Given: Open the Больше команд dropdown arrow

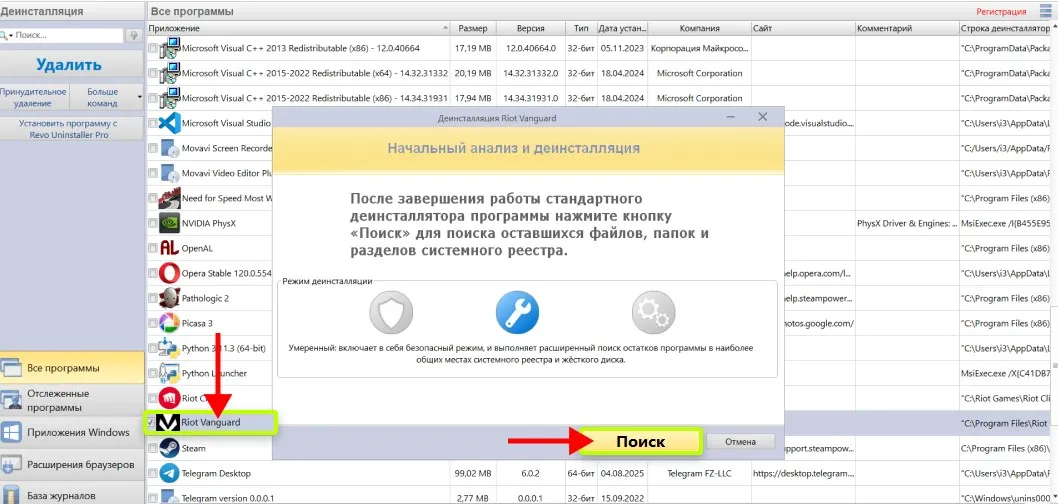Looking at the screenshot, I should click(140, 98).
